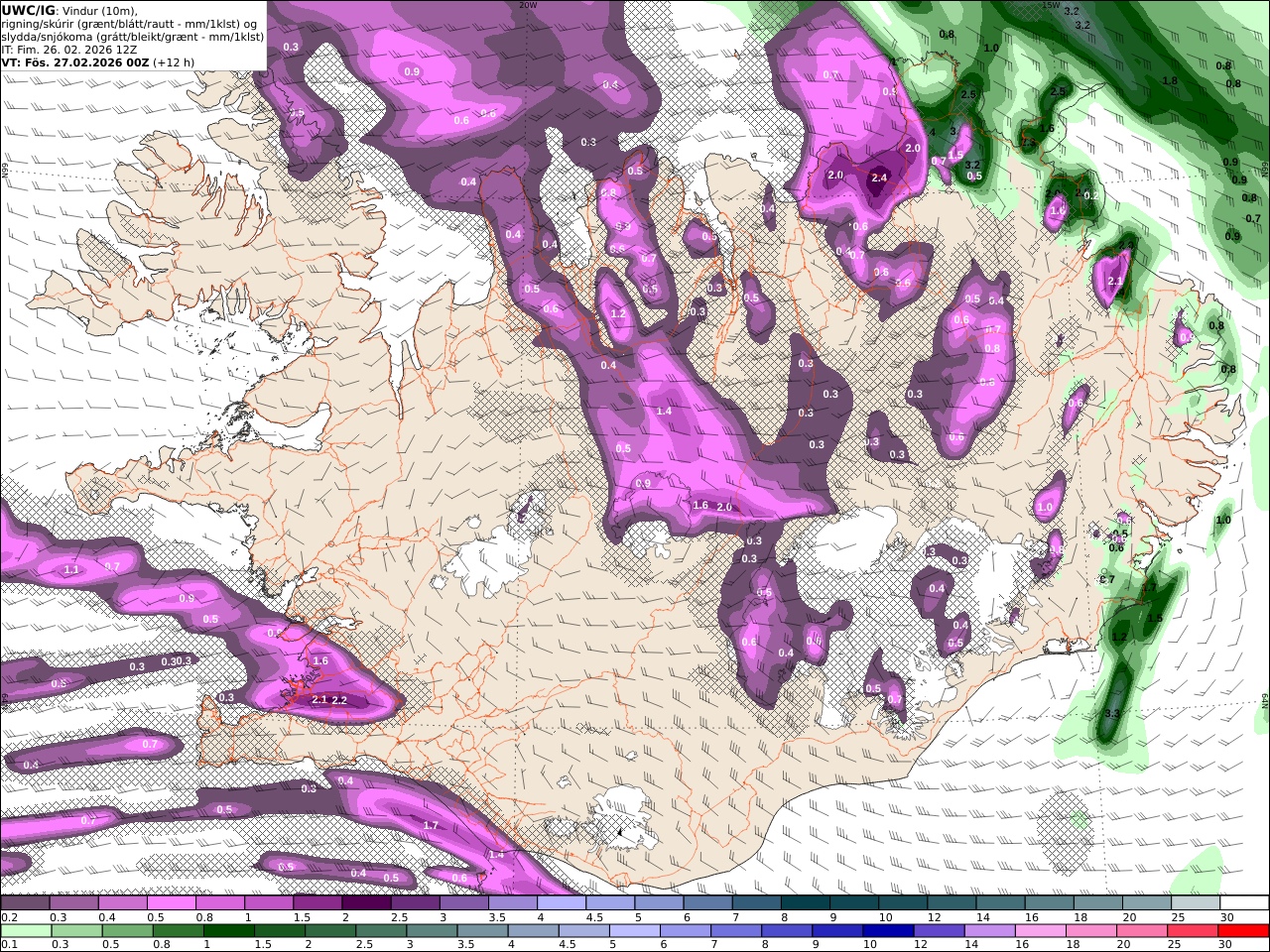
Task: Click the palest green first swatch on rain scale
Action: pyautogui.click(x=25, y=931)
